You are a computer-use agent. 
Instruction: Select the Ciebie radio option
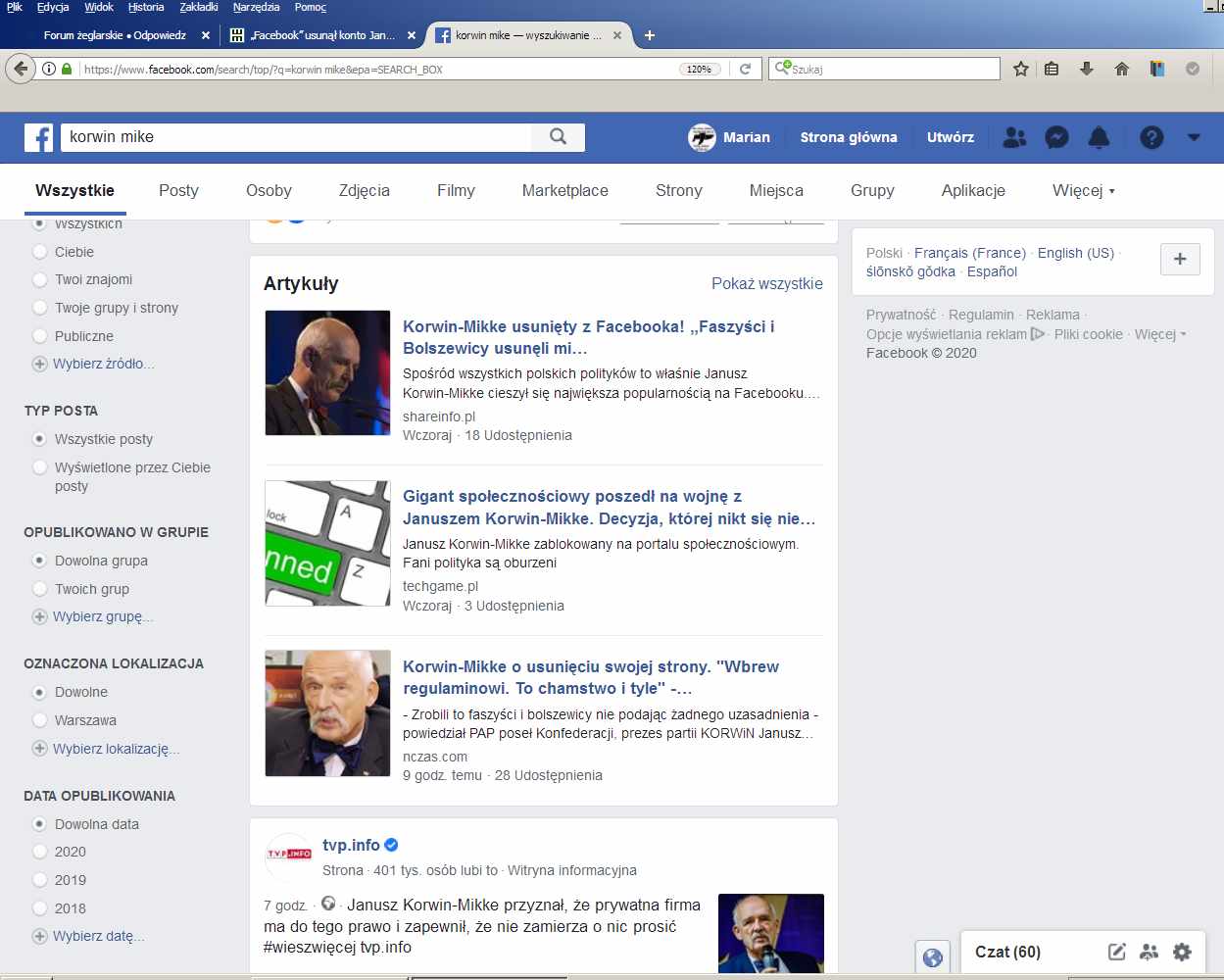tap(40, 252)
